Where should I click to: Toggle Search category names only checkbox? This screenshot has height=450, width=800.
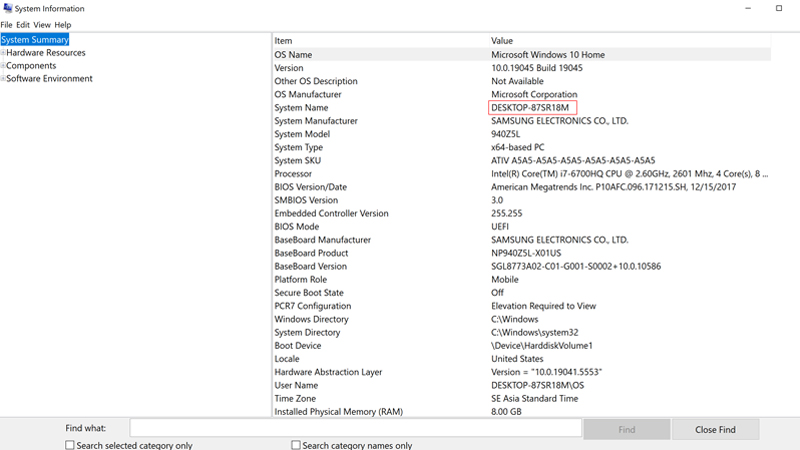[x=296, y=445]
